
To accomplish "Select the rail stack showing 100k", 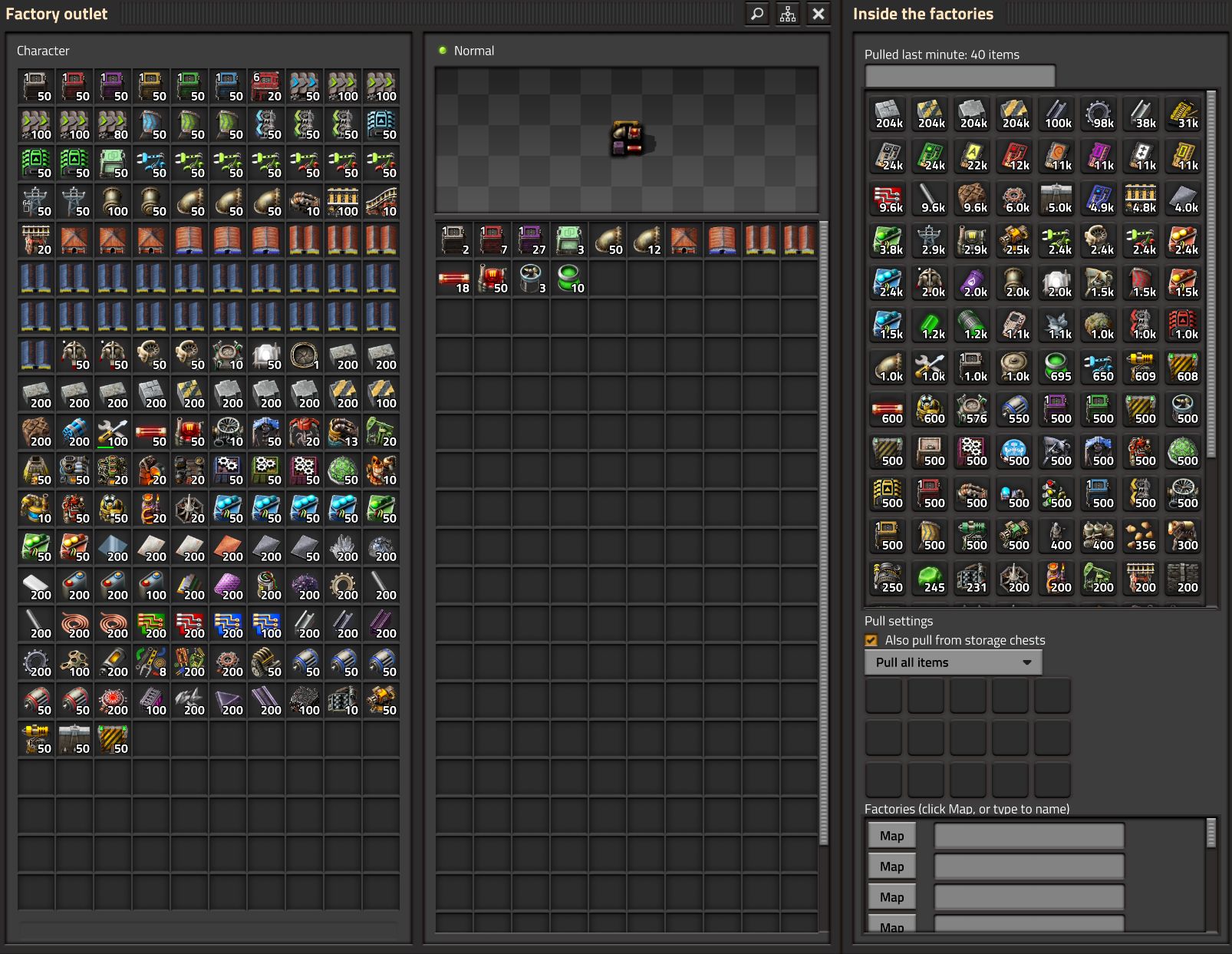I will pos(1056,114).
